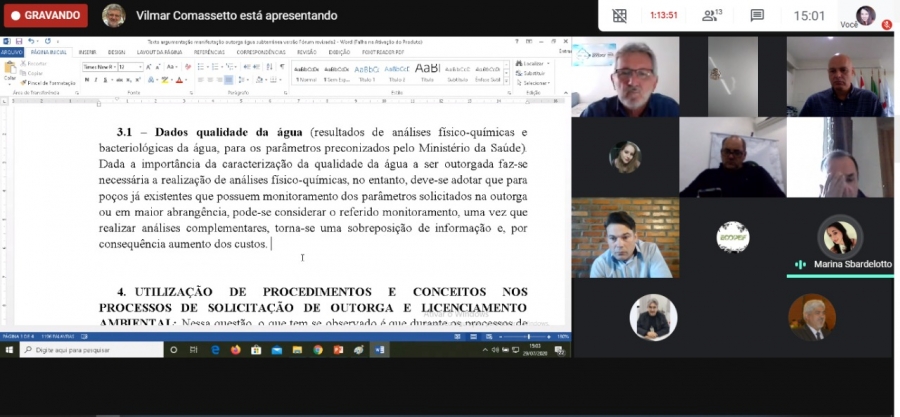Open File Explorer from the taskbar
Screen dimensions: 900x417
[297, 350]
